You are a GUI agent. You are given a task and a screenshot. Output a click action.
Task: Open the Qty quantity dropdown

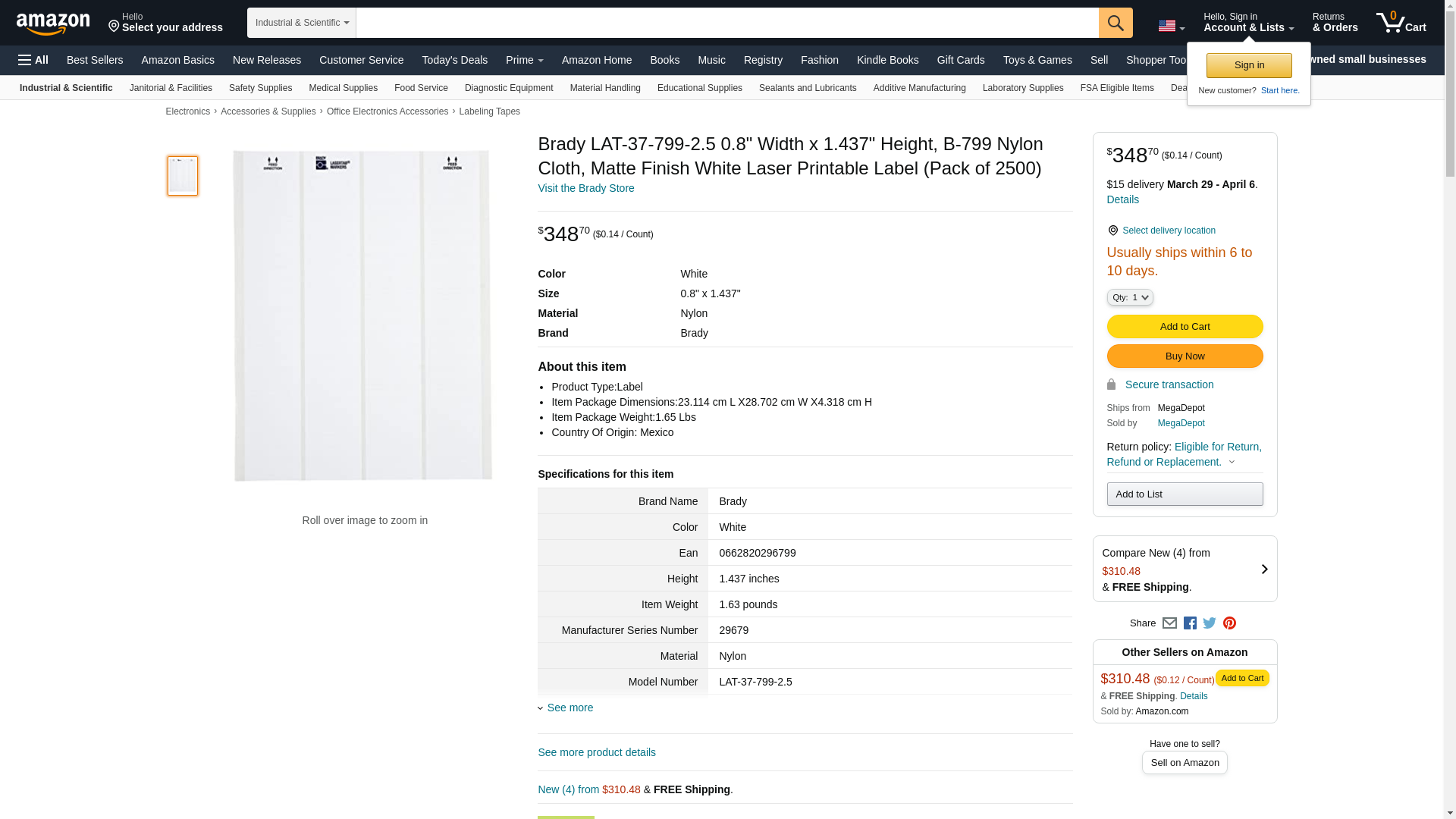click(x=1129, y=297)
